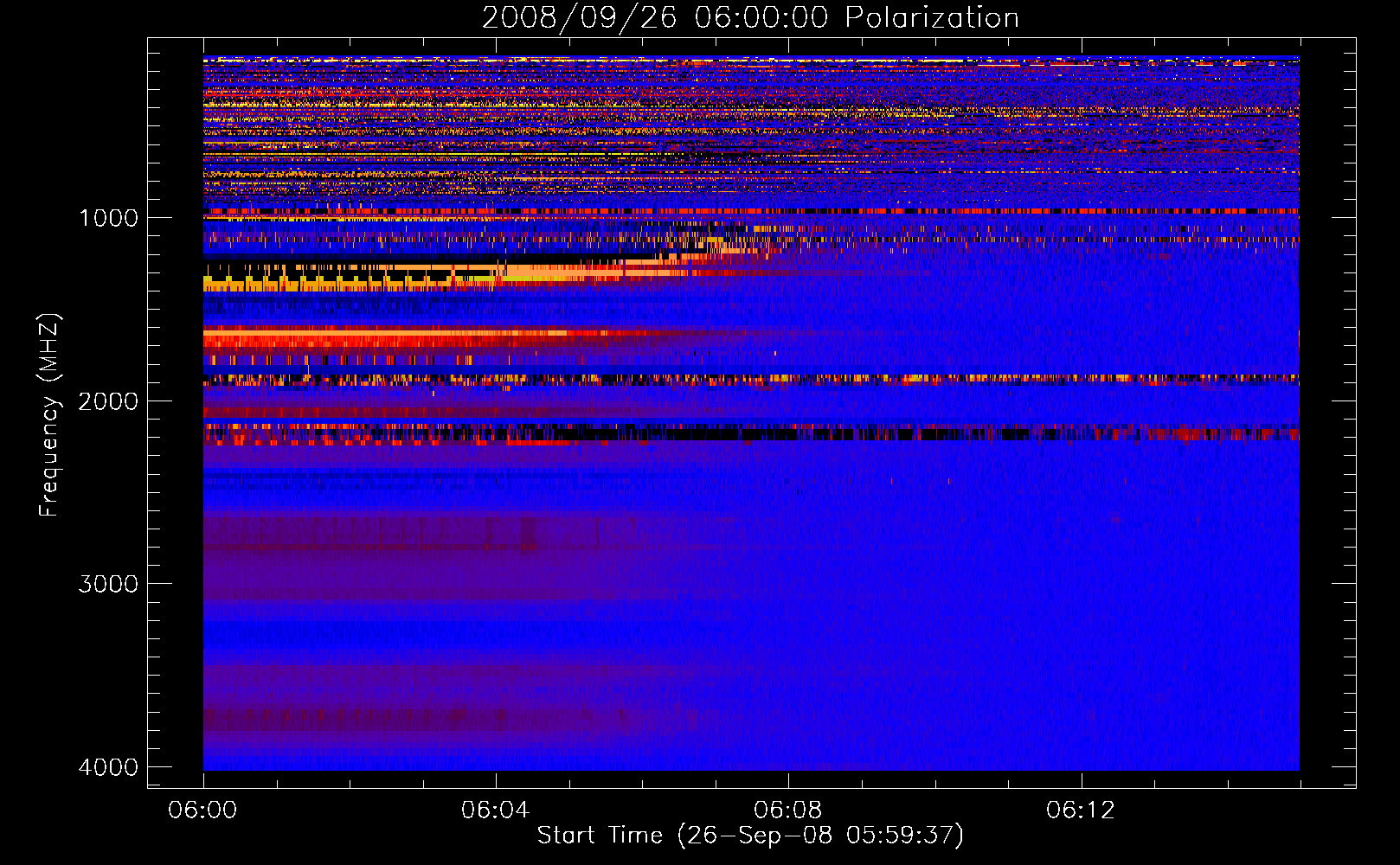Click the 06:00 time tick label
The height and width of the screenshot is (865, 1400).
coord(203,811)
